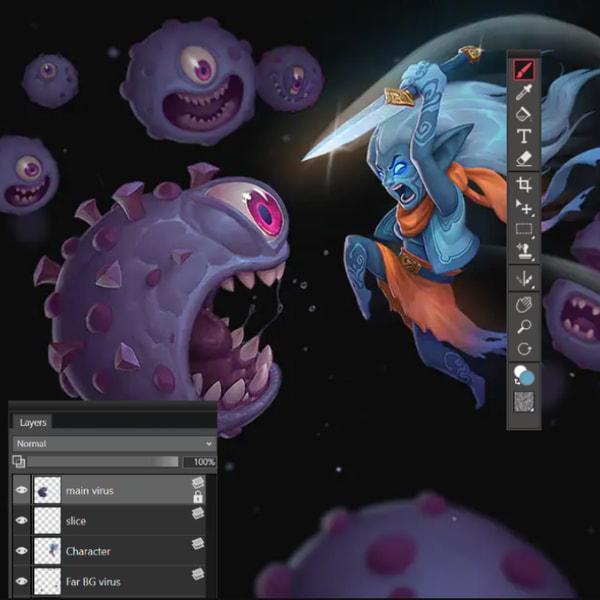Choose the Cloner stamp tool

(x=523, y=251)
